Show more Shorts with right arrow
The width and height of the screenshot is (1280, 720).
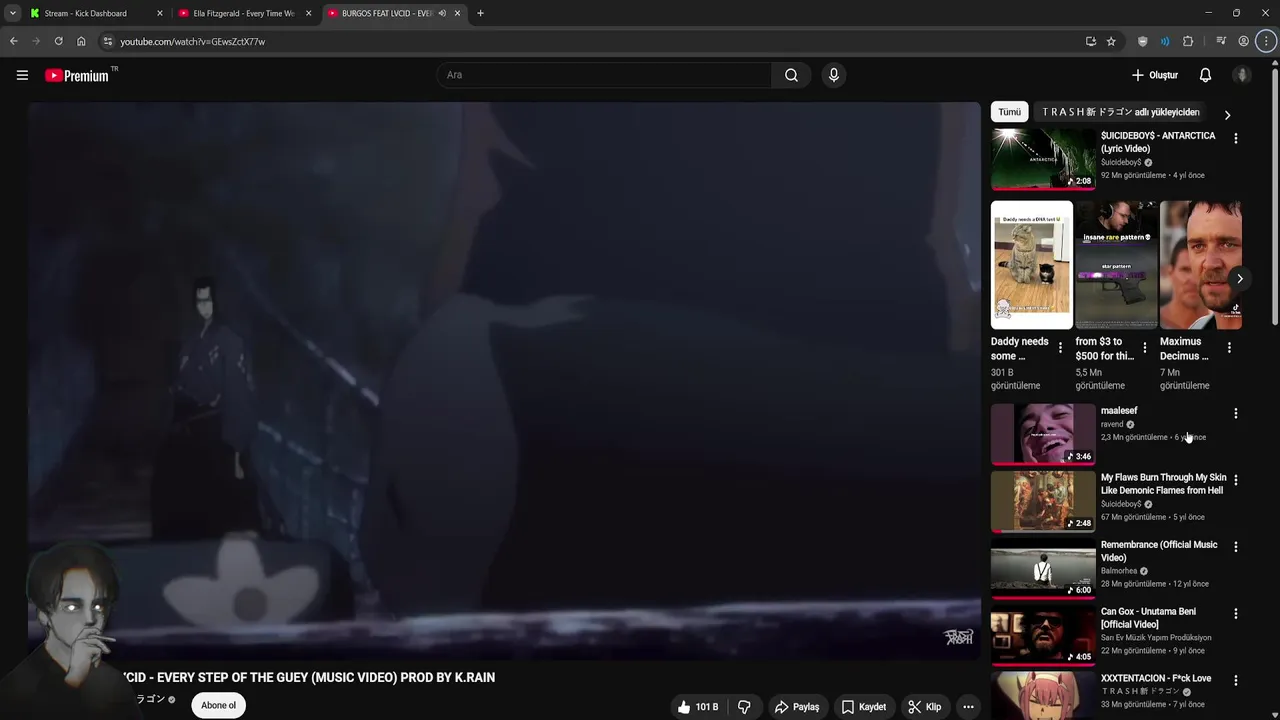1239,279
